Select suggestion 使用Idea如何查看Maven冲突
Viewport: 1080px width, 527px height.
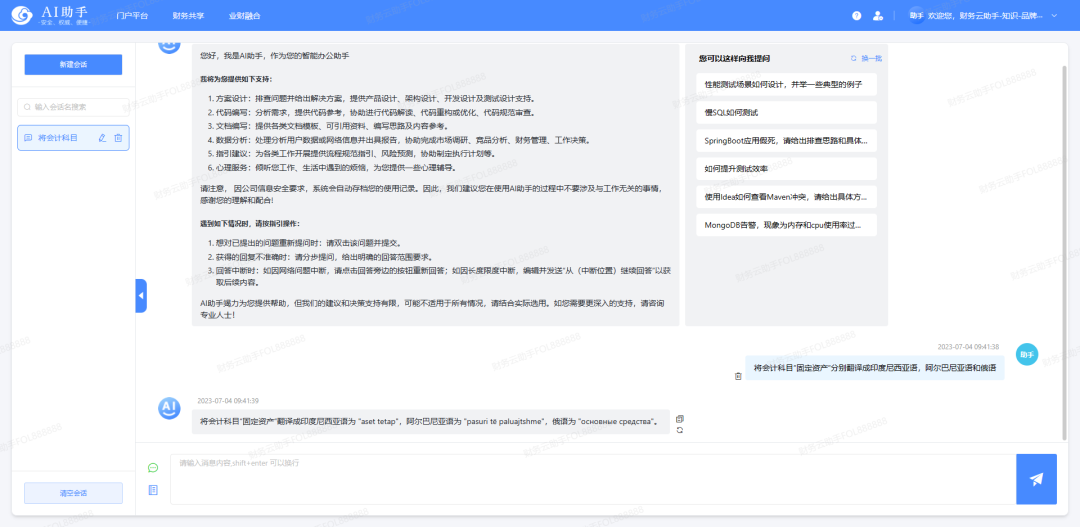pos(786,196)
